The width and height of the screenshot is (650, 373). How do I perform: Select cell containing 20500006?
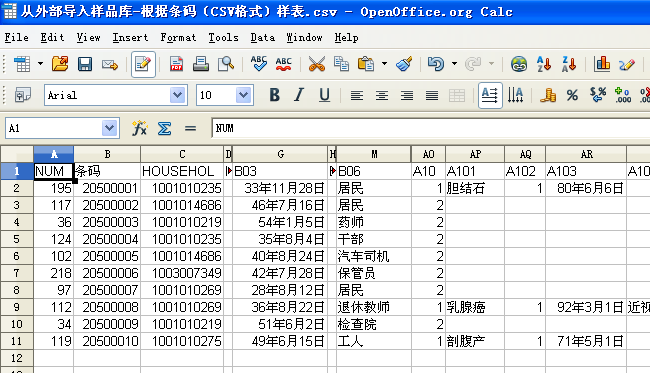pyautogui.click(x=107, y=273)
